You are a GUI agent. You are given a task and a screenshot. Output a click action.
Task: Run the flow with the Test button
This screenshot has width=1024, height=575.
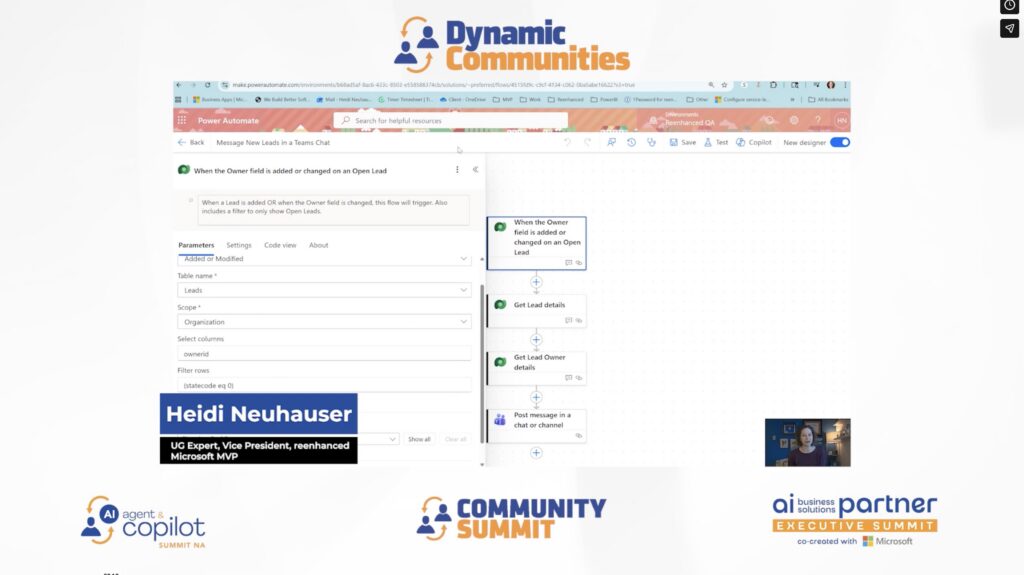(716, 142)
